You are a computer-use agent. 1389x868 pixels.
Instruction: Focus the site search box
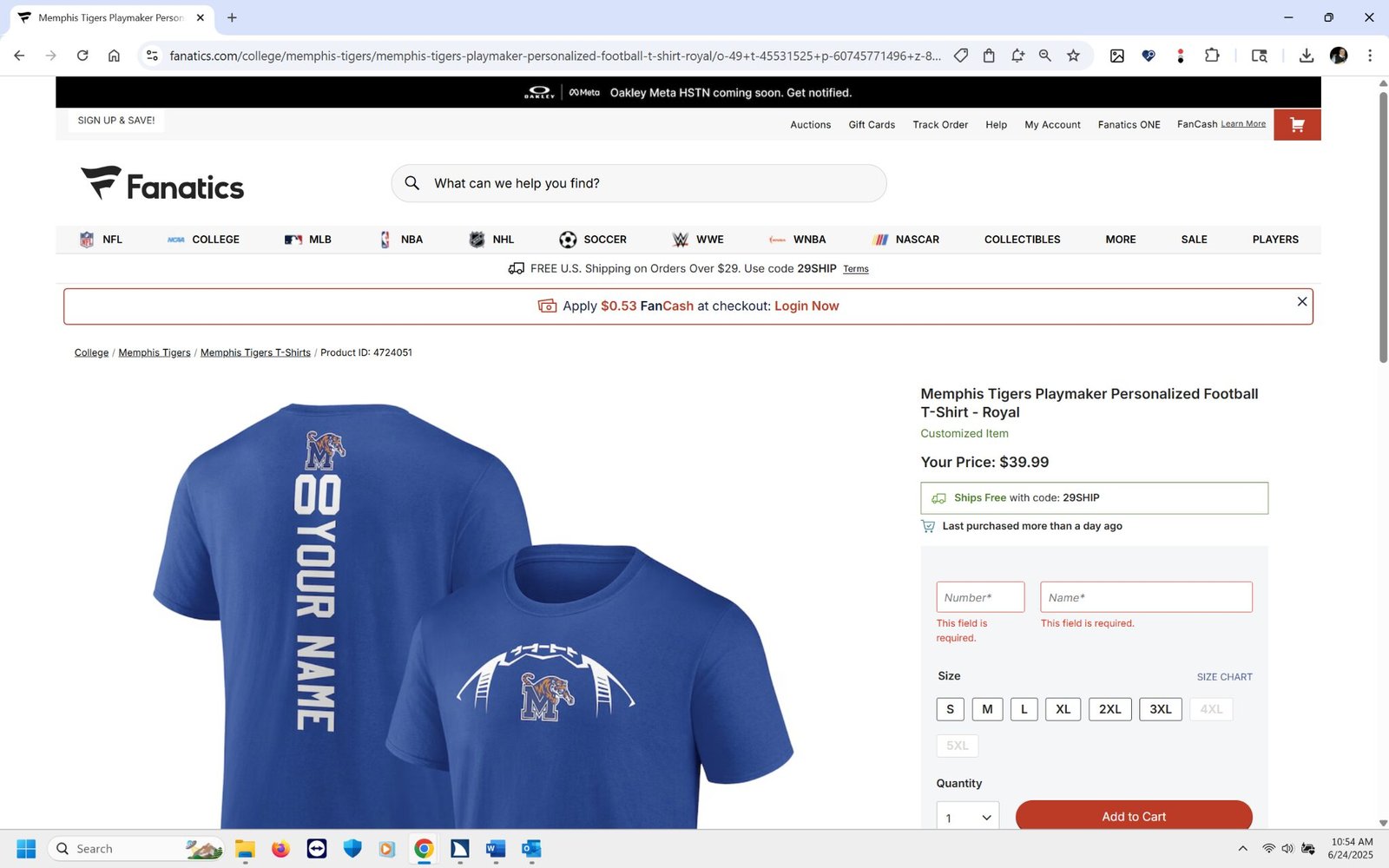point(639,183)
